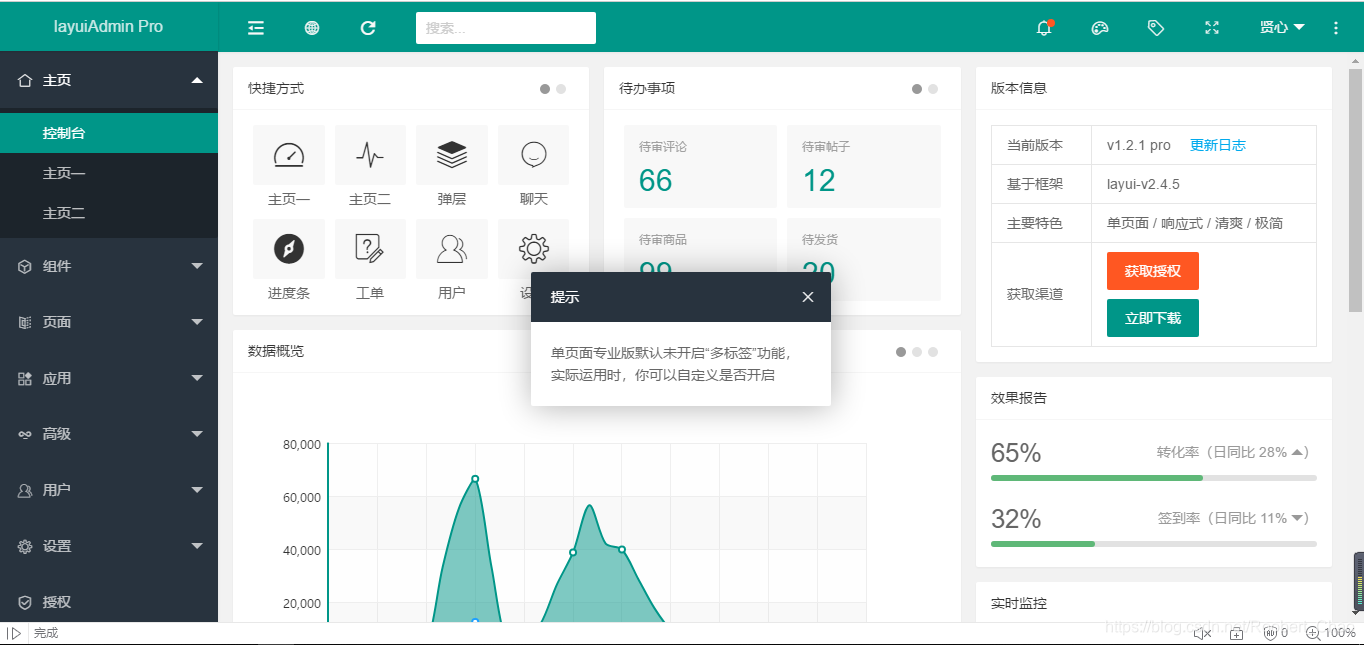Screen dimensions: 1364x645
Task: Select first carousel dot in 待办事项 card
Action: [917, 89]
